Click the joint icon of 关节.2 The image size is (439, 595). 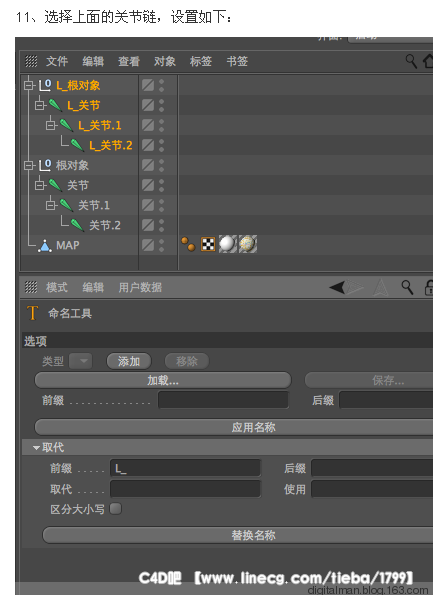(x=77, y=225)
